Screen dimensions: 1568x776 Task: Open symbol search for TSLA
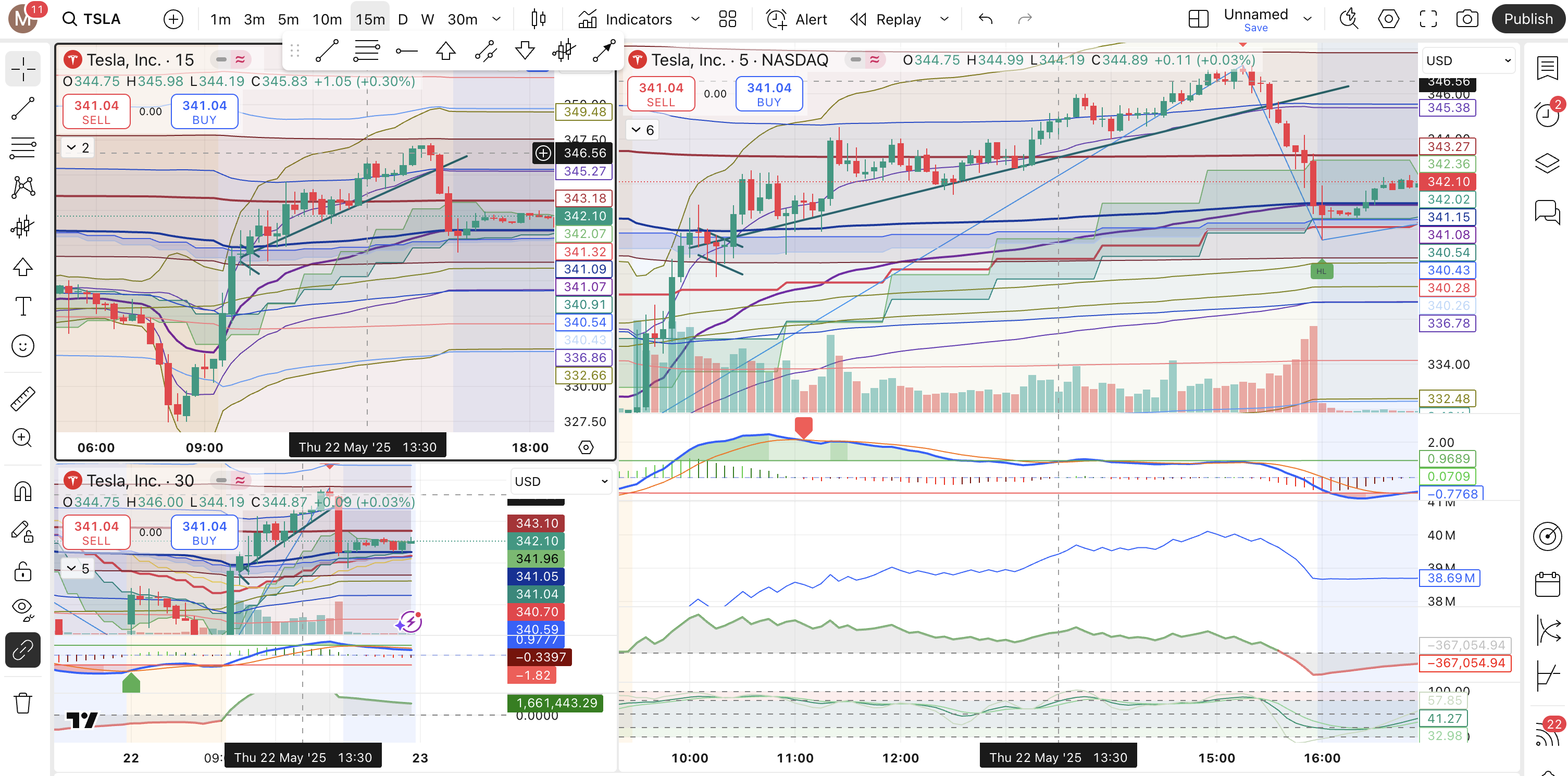91,19
